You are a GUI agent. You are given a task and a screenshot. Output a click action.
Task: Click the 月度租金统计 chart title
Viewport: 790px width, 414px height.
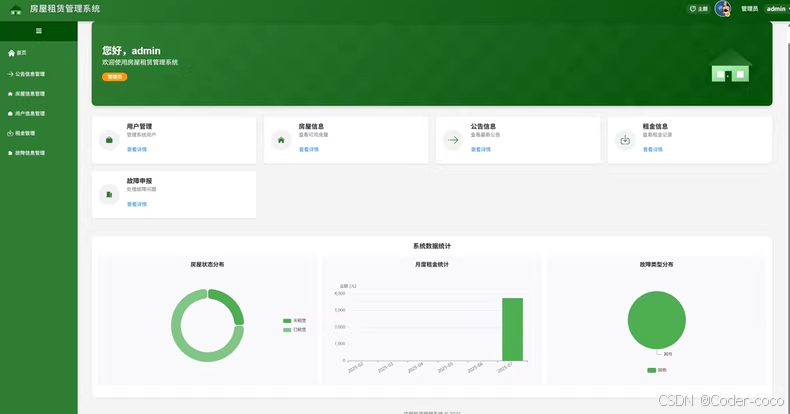(432, 264)
